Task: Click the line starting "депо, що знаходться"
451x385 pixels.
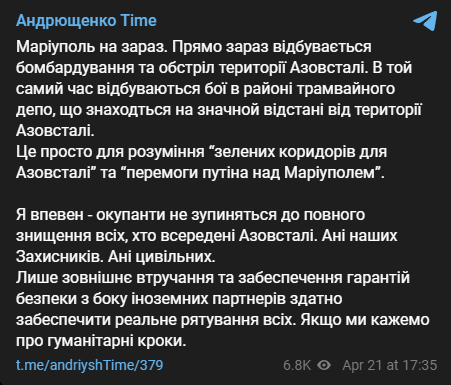Action: coord(219,110)
